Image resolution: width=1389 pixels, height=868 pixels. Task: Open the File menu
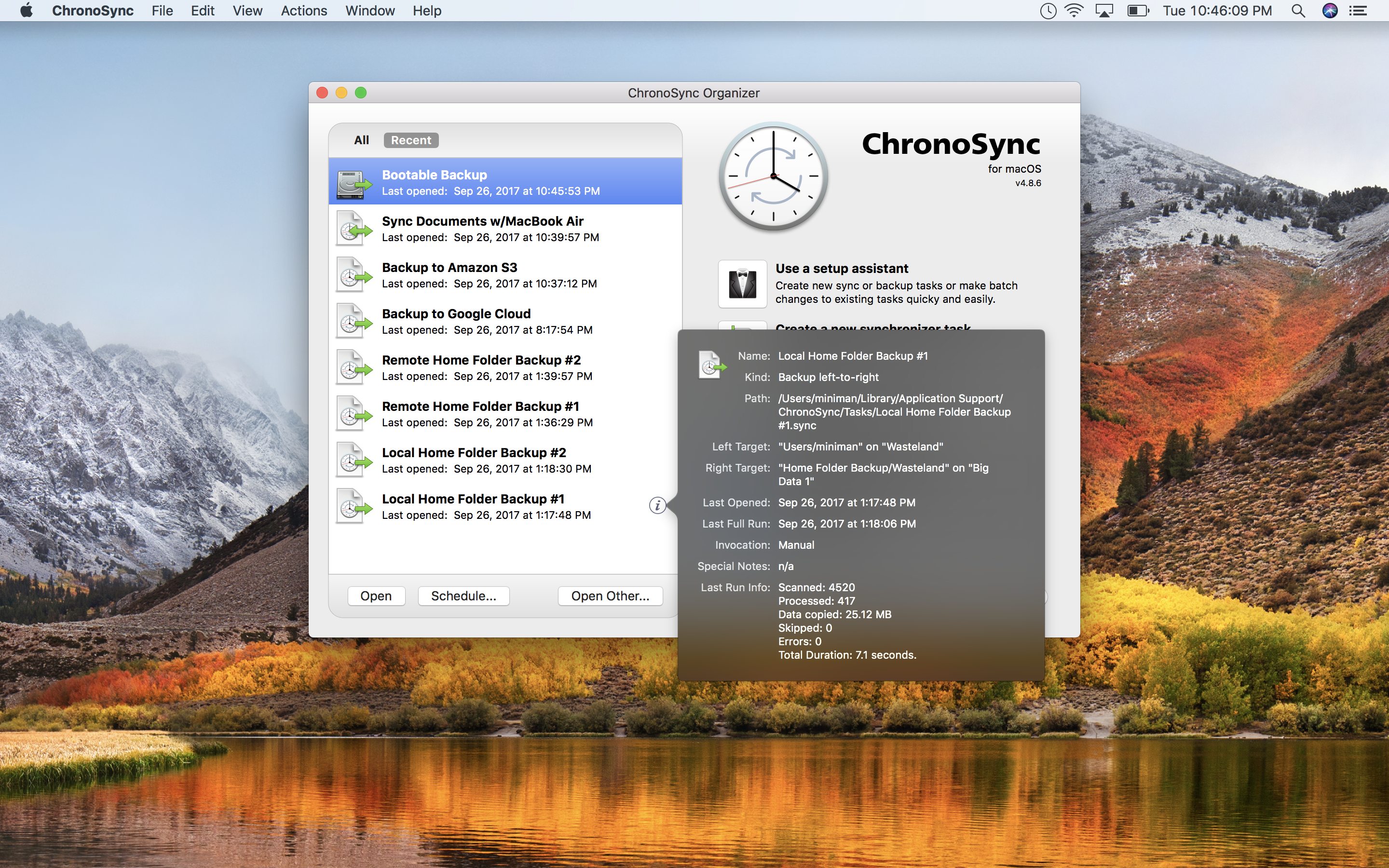pyautogui.click(x=163, y=10)
